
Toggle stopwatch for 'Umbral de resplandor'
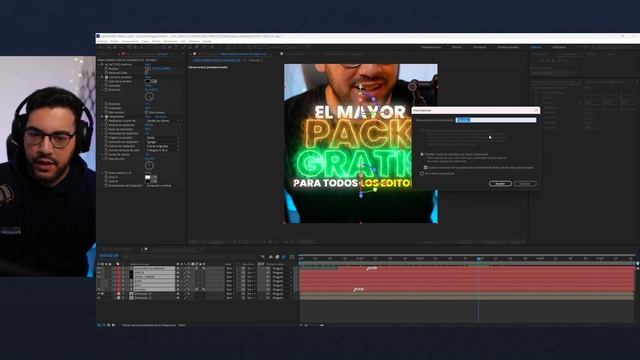pyautogui.click(x=106, y=125)
